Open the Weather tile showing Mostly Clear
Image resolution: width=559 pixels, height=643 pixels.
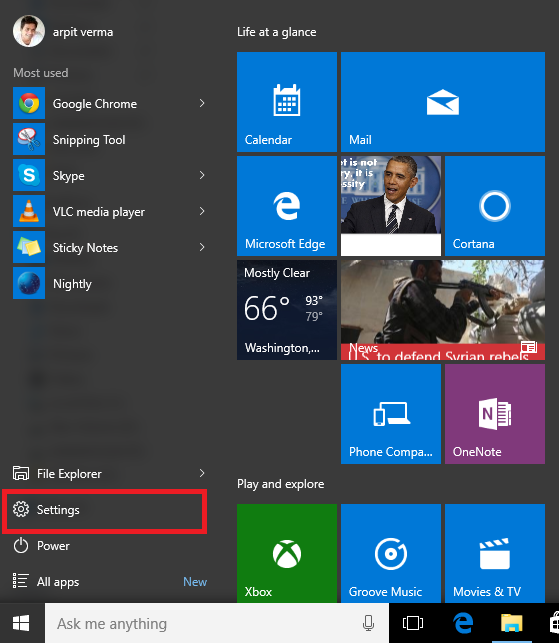[x=287, y=310]
